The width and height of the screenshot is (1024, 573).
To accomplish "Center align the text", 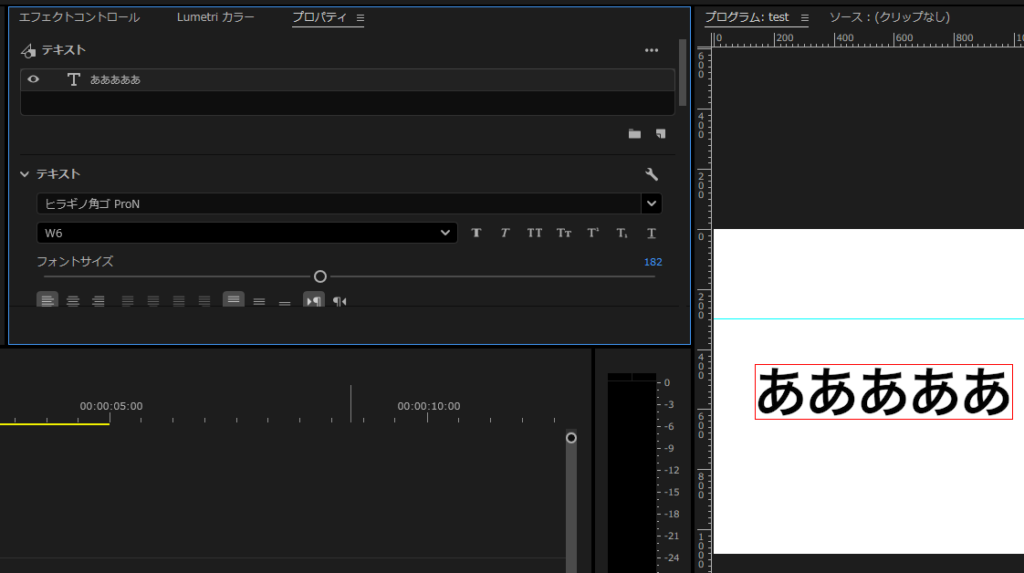I will (x=73, y=300).
